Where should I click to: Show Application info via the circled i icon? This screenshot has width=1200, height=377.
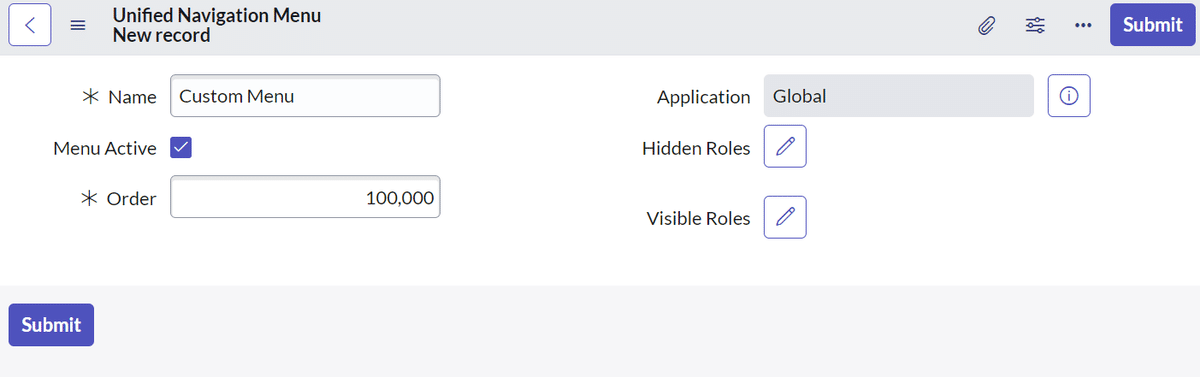pyautogui.click(x=1069, y=96)
